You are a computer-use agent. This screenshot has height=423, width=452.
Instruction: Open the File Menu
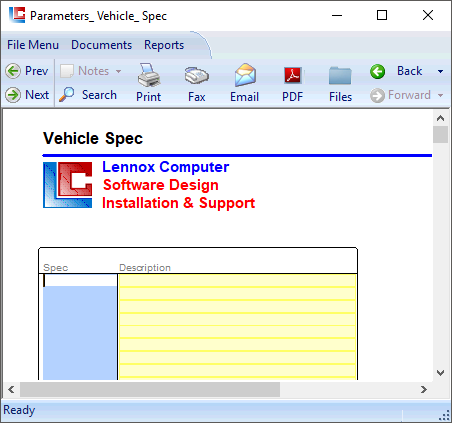click(x=33, y=45)
